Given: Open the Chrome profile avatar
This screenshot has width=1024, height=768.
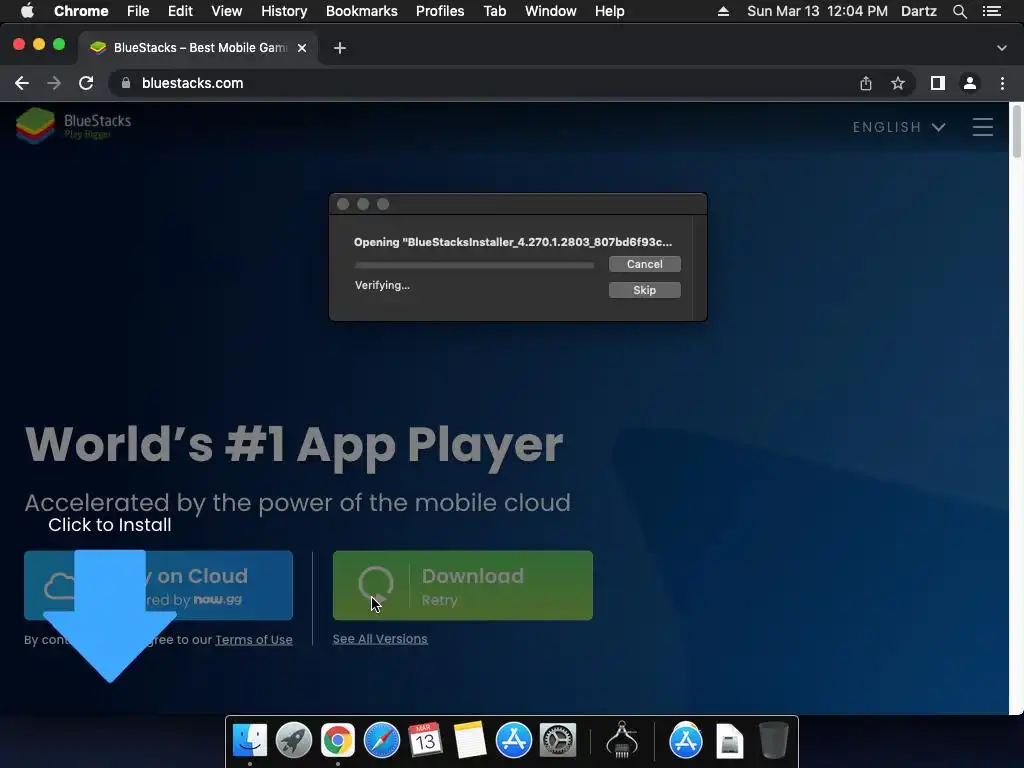Looking at the screenshot, I should point(970,83).
